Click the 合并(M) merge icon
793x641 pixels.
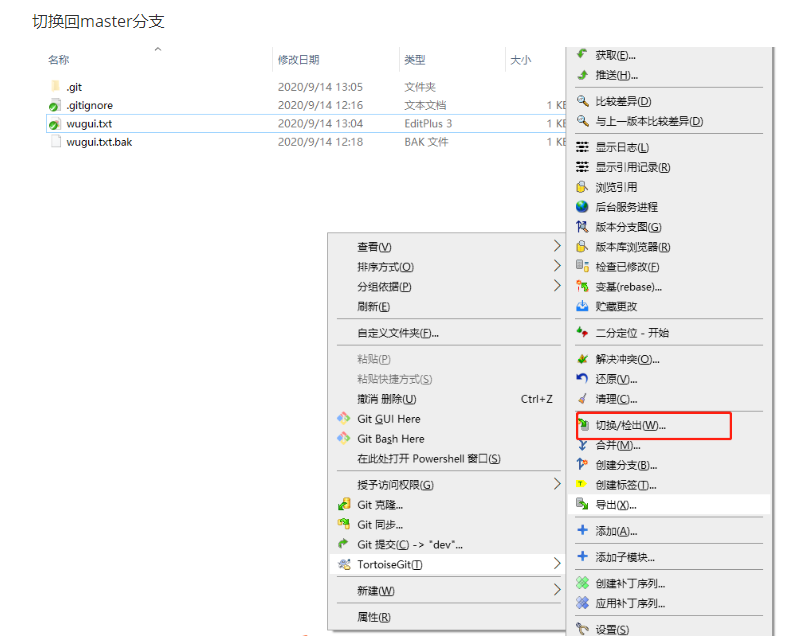582,445
